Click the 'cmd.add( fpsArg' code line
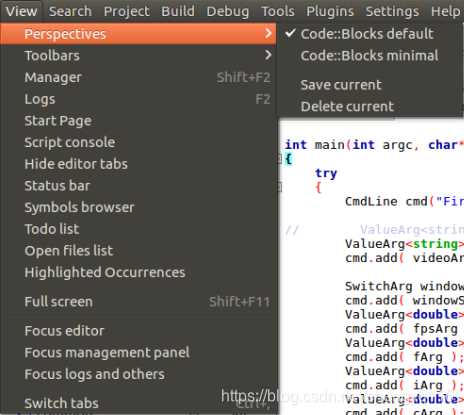 [x=401, y=328]
